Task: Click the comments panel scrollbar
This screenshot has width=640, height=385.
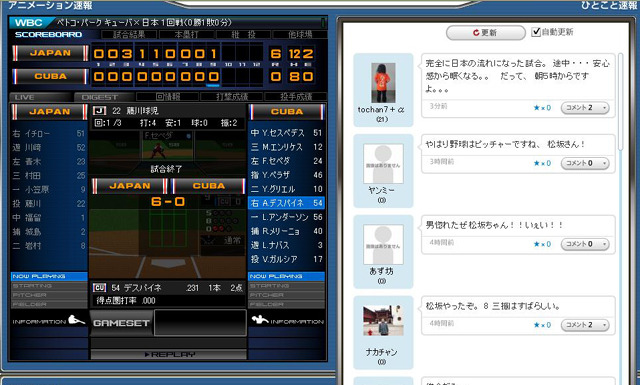Action: click(x=621, y=102)
